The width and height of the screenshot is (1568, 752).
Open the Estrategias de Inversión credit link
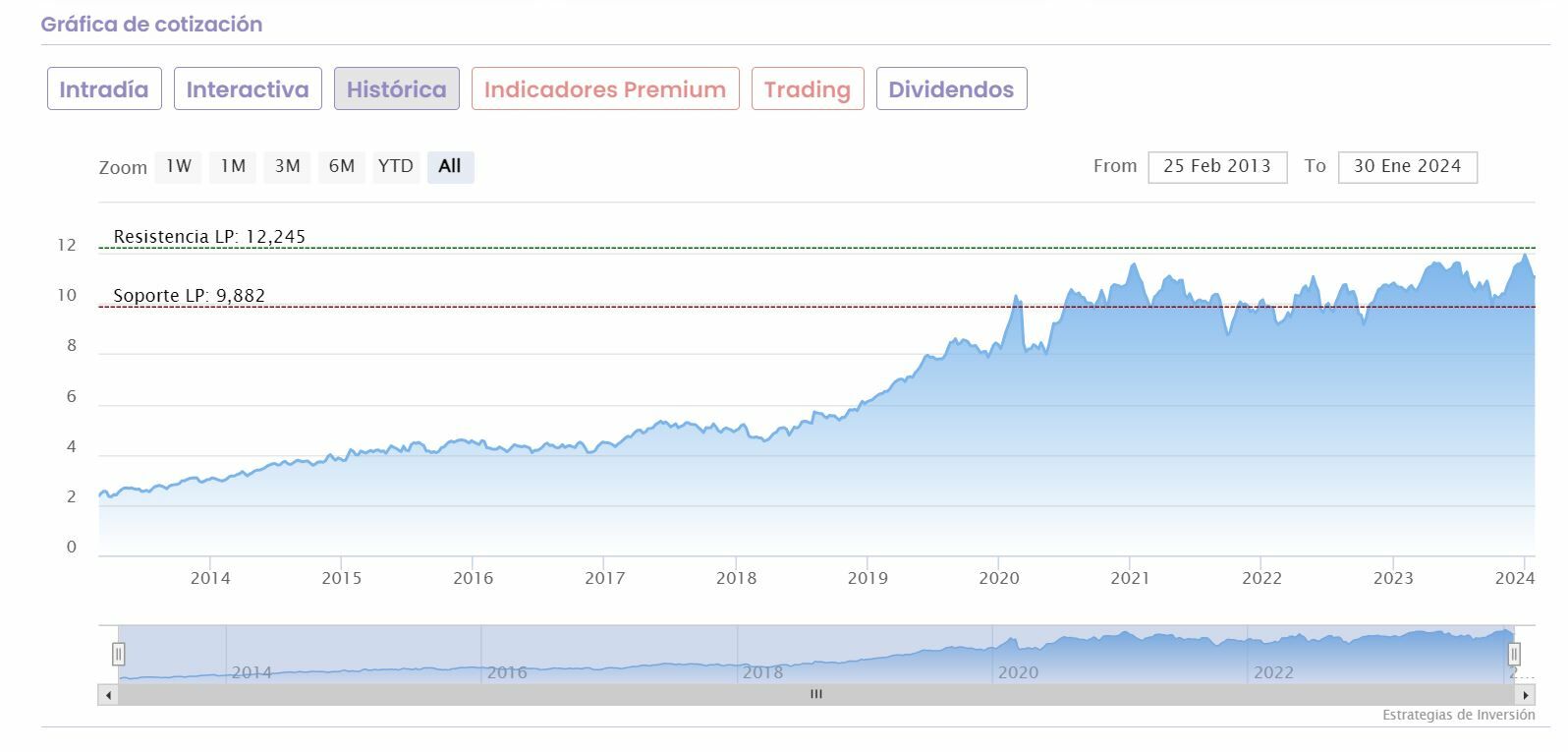(x=1458, y=715)
